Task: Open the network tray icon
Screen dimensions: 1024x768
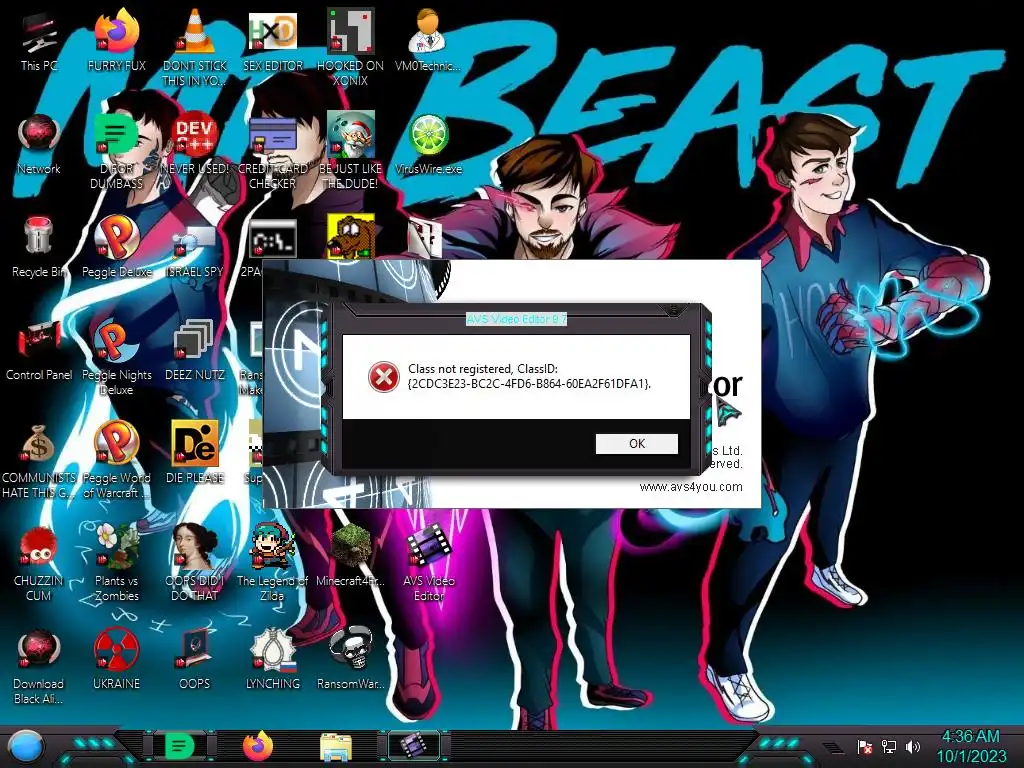Action: click(x=888, y=746)
